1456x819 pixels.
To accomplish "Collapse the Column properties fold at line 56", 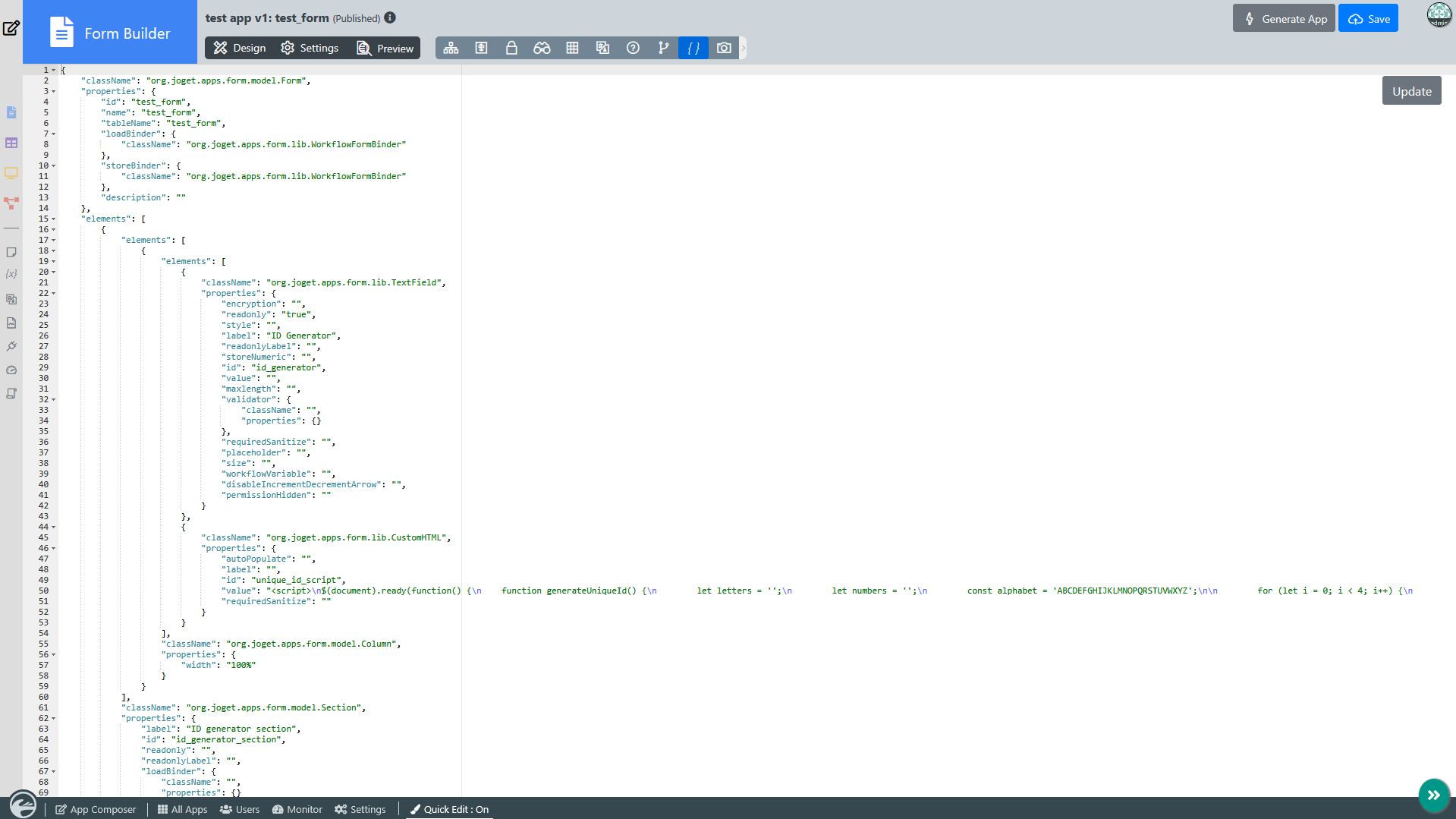I will click(53, 655).
